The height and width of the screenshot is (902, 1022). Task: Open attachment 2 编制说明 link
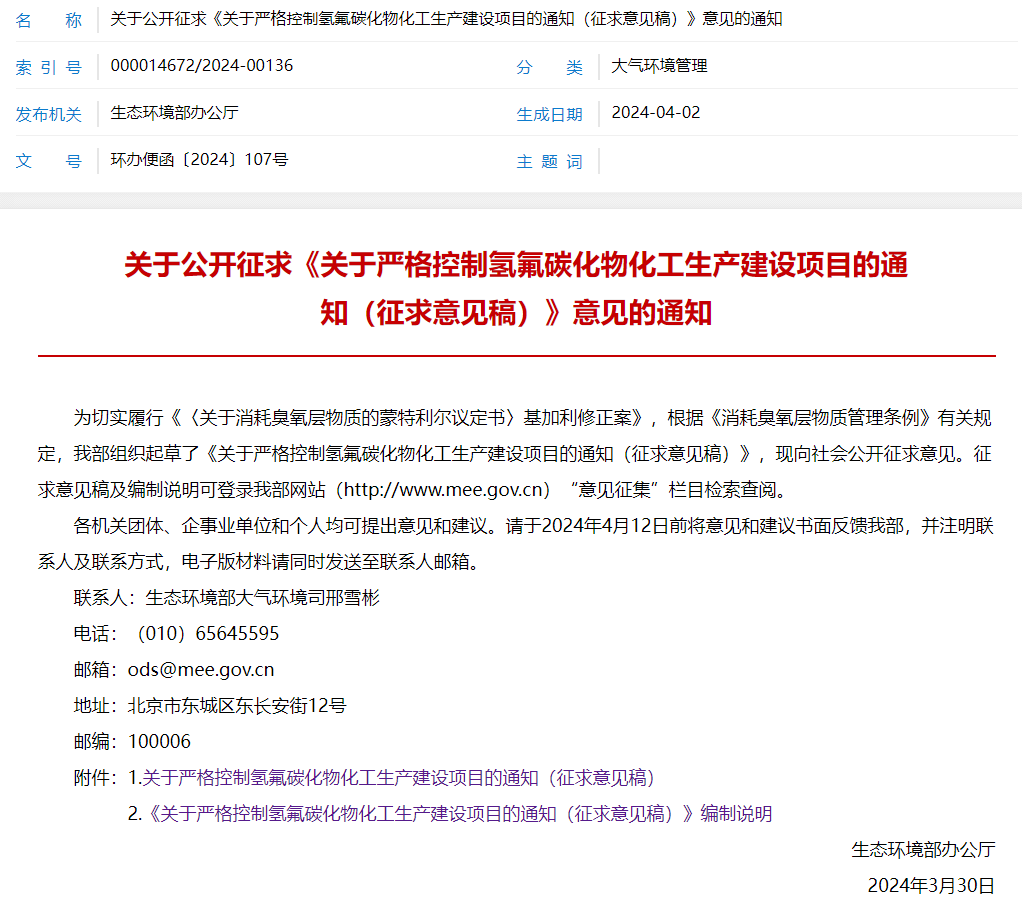(460, 813)
